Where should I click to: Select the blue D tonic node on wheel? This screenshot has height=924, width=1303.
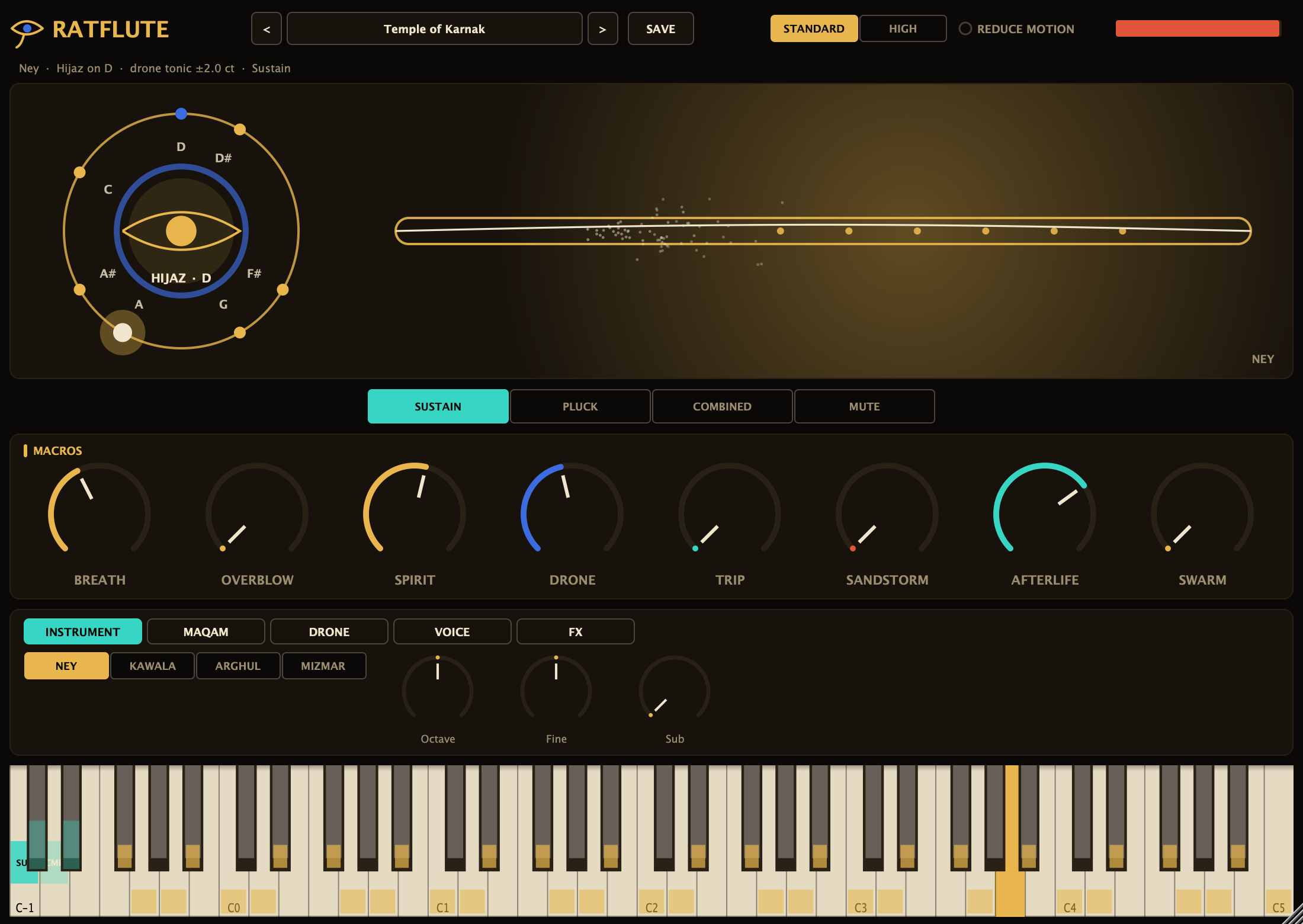pyautogui.click(x=181, y=114)
